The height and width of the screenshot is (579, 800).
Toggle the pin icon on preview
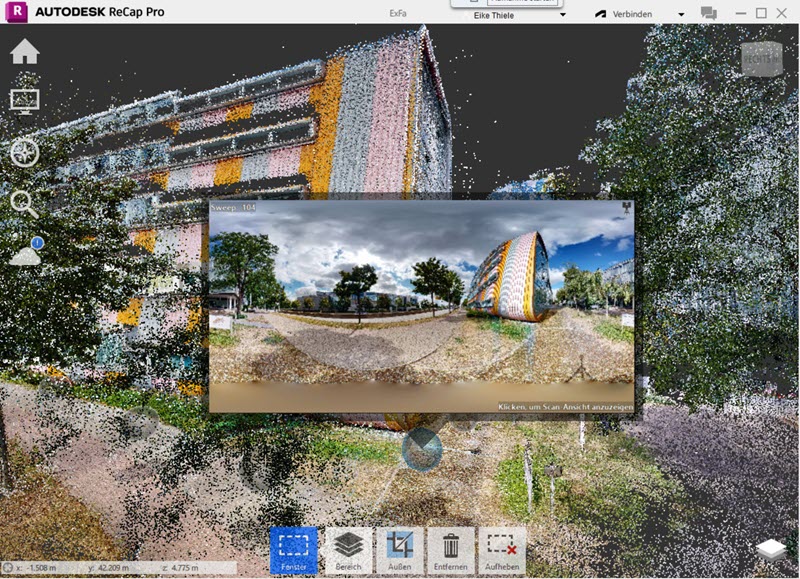[x=626, y=207]
